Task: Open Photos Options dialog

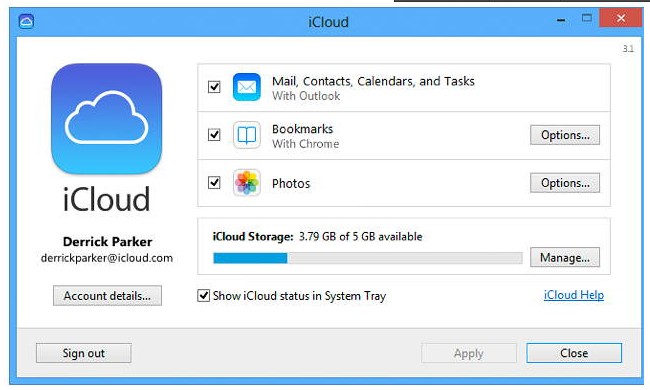Action: 565,183
